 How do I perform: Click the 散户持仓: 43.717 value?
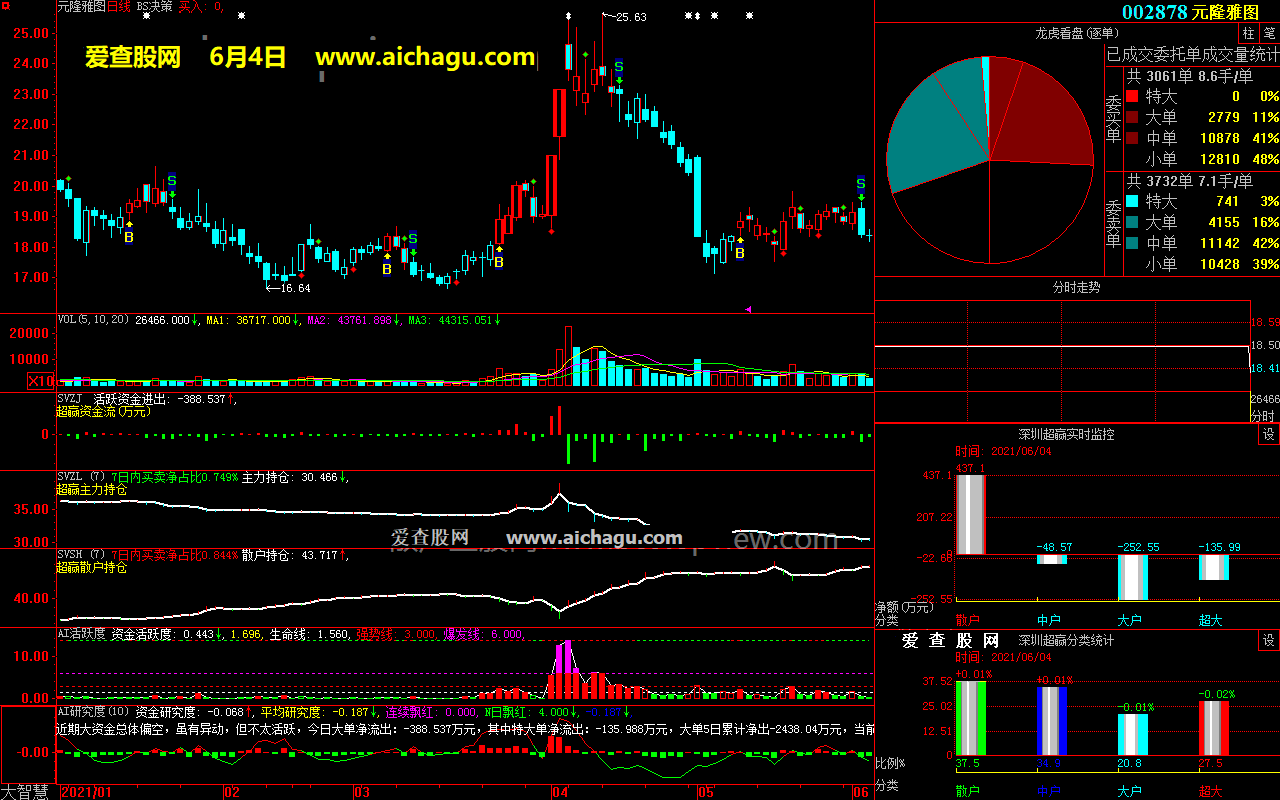[289, 555]
